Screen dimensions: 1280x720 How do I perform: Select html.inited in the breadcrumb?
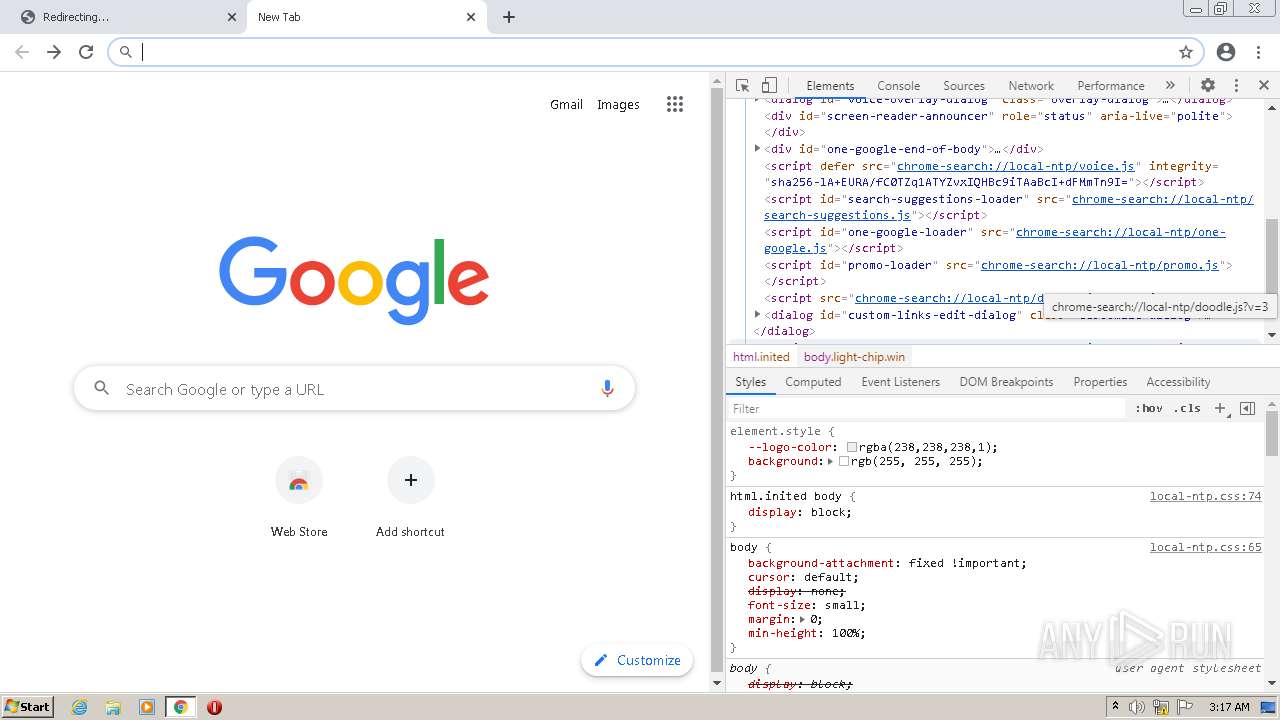point(761,357)
